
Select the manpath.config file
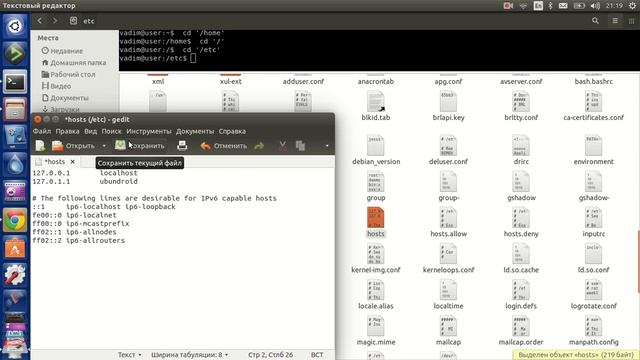[x=593, y=331]
